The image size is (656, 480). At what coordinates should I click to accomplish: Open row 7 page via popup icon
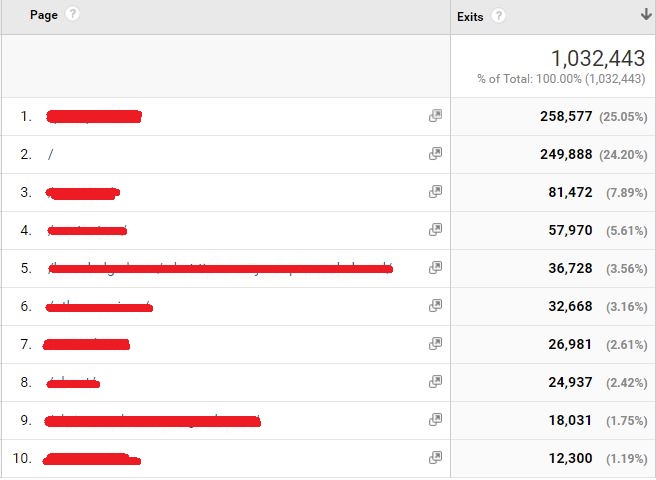click(435, 344)
